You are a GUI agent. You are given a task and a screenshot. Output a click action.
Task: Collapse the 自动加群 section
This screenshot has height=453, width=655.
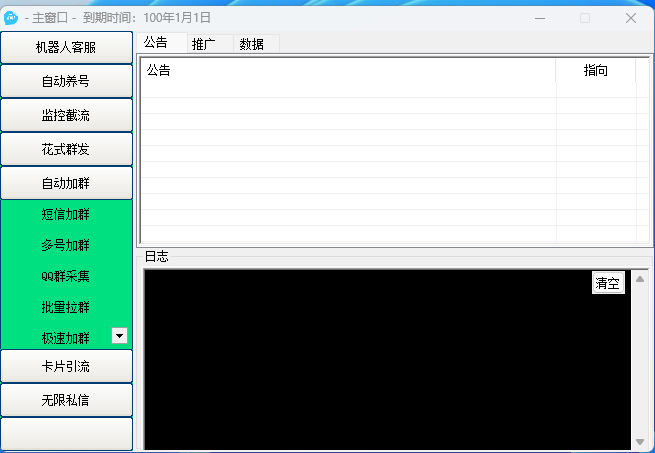point(66,183)
